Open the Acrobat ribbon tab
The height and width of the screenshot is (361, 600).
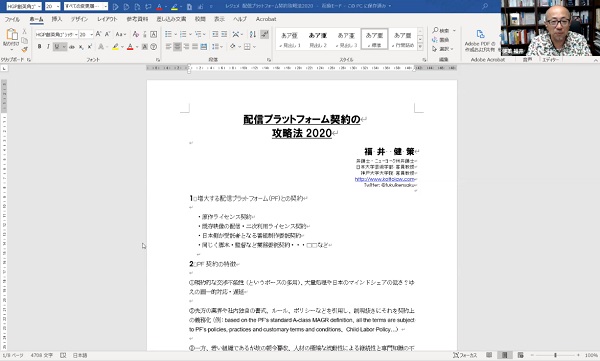click(266, 19)
